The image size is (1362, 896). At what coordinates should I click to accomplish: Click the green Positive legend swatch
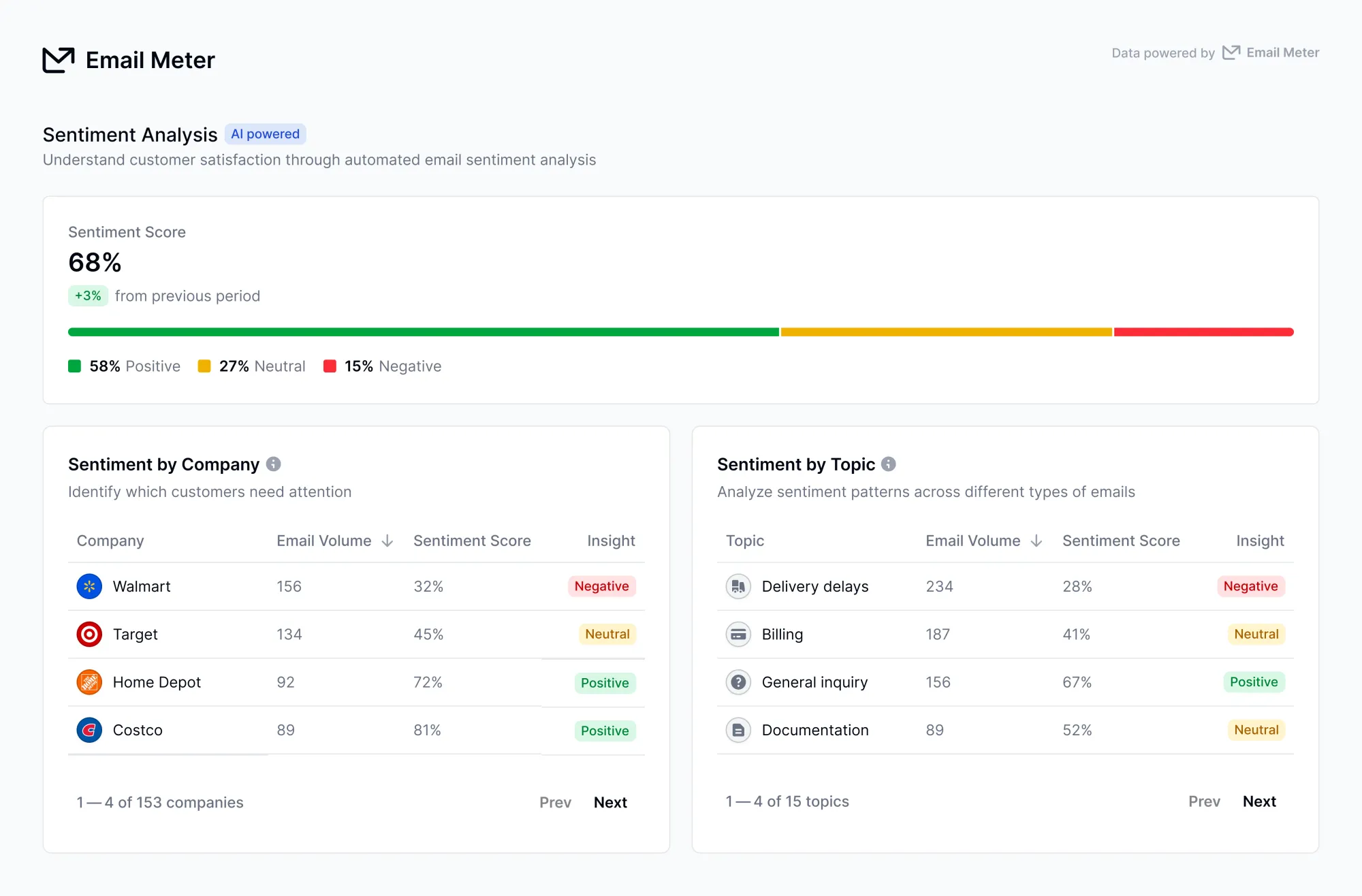coord(75,366)
